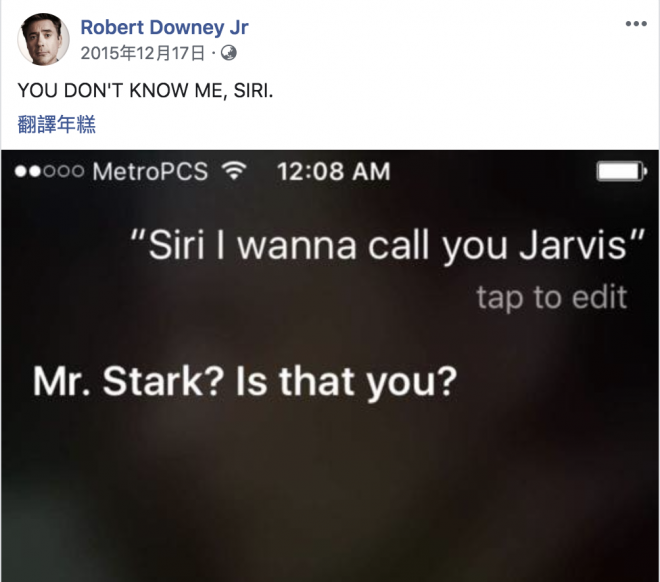The image size is (660, 582).
Task: Tap the "tap to edit" text
Action: 552,297
